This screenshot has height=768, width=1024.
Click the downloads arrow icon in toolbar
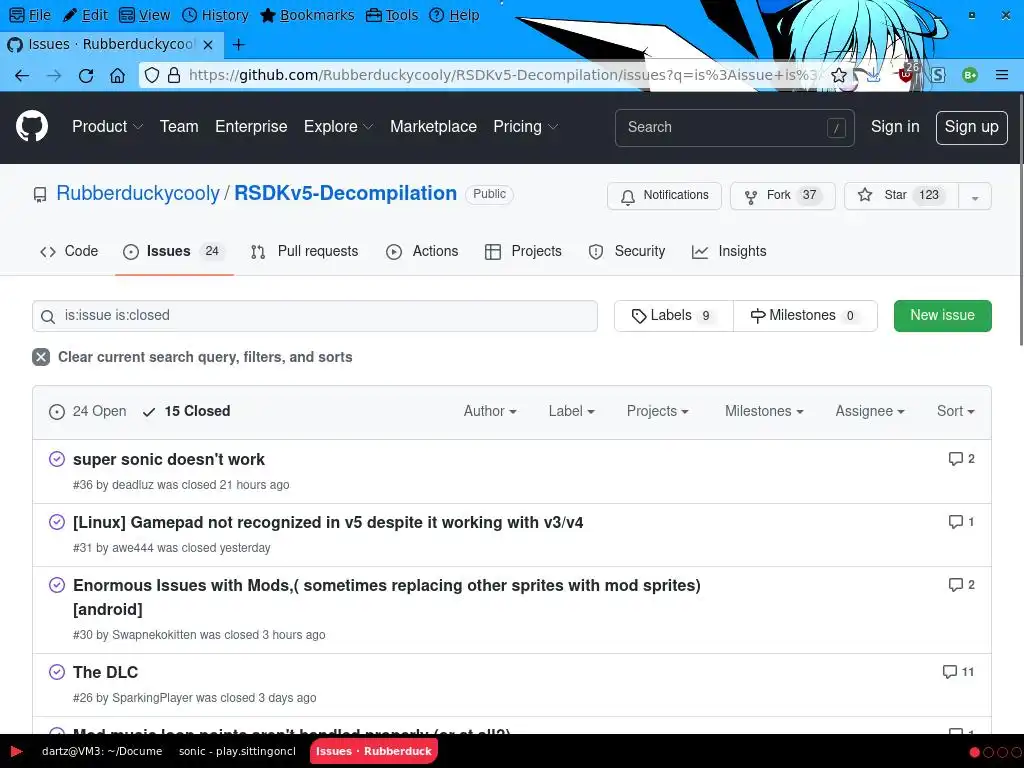click(873, 75)
